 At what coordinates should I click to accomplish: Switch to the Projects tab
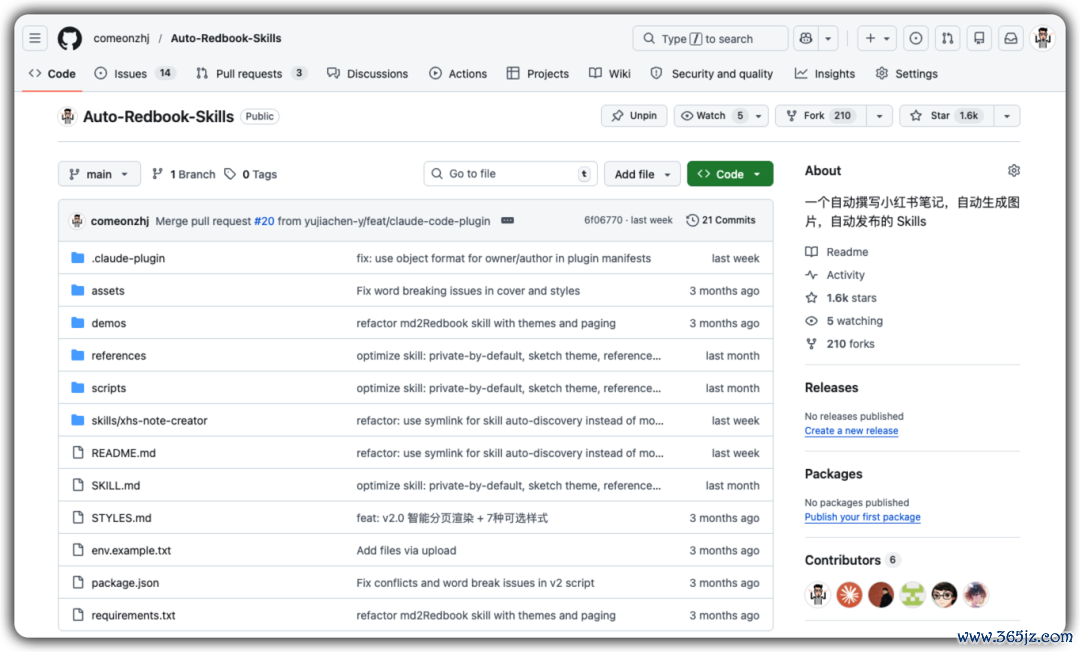pyautogui.click(x=538, y=74)
